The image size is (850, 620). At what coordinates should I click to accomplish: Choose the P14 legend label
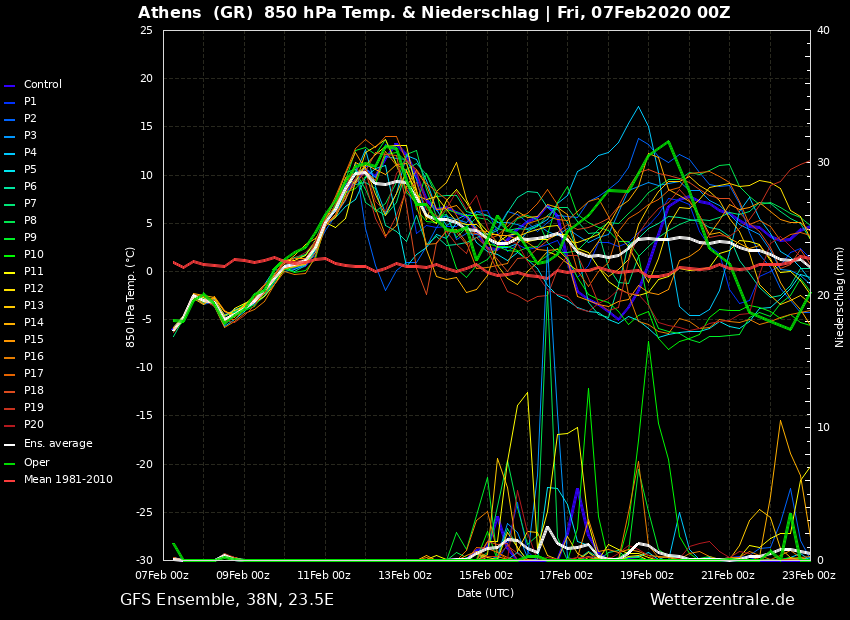(34, 322)
